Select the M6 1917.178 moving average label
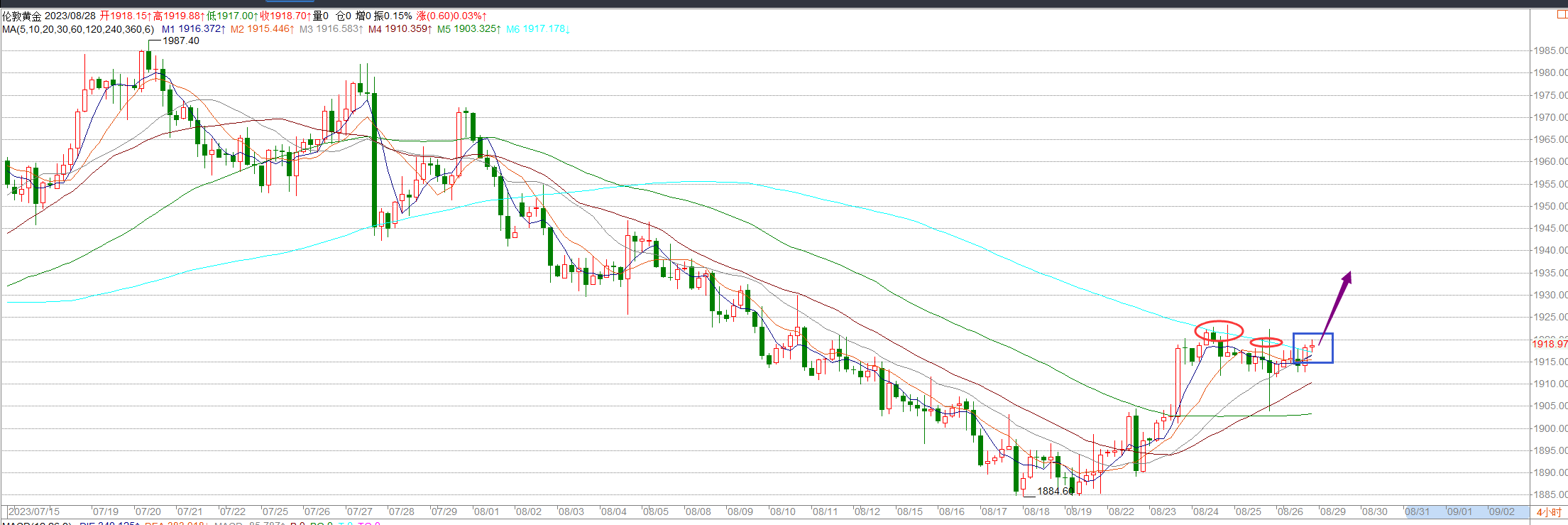 pos(538,29)
